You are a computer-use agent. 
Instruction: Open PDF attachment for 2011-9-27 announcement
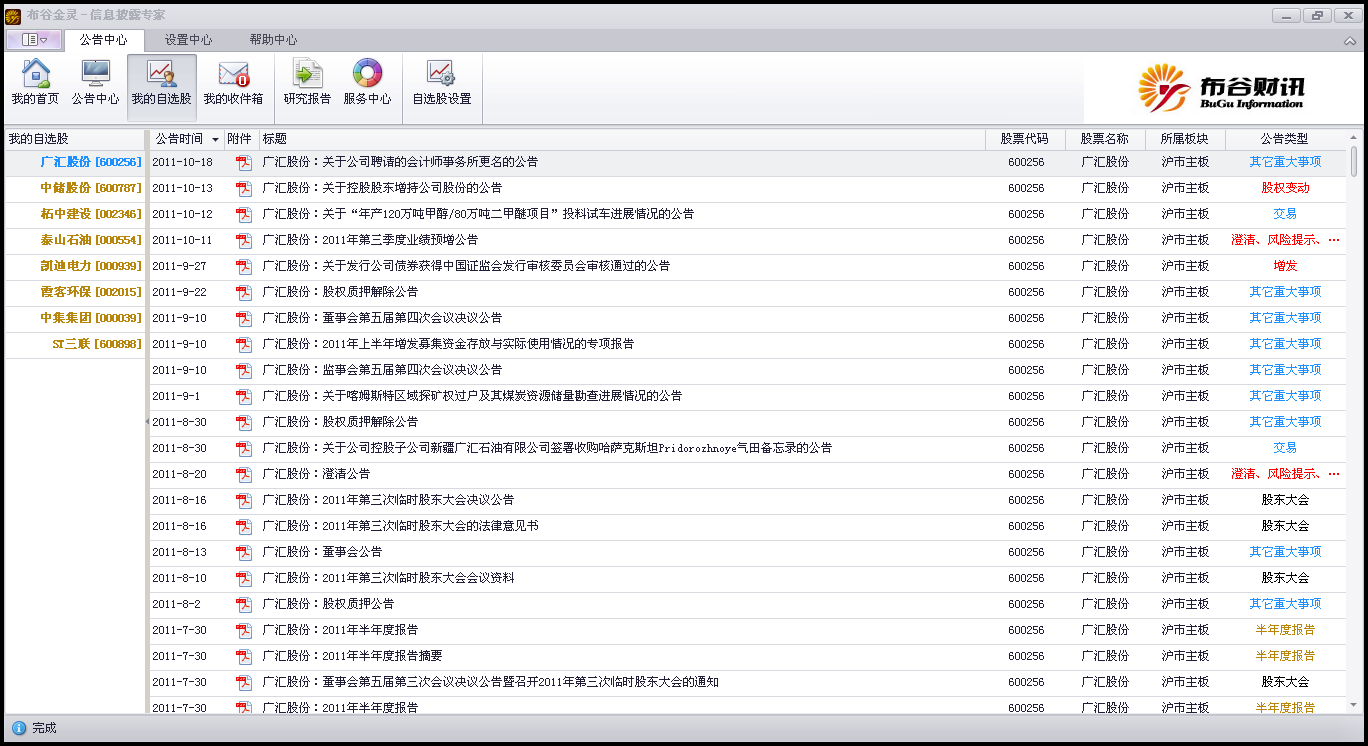click(x=244, y=266)
